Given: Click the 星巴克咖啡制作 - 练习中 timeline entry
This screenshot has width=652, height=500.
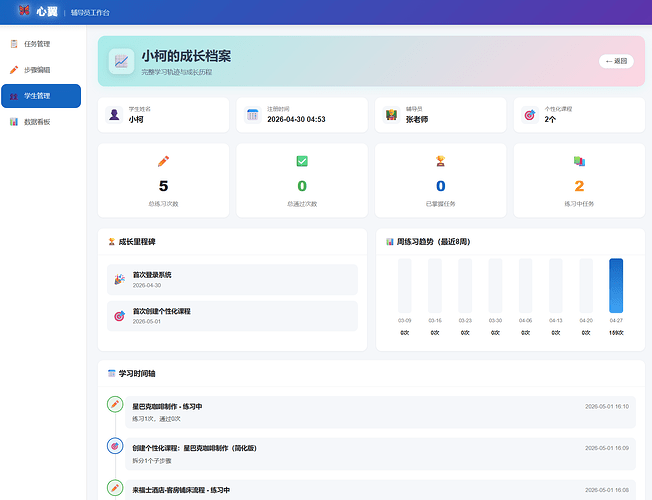Looking at the screenshot, I should 380,412.
